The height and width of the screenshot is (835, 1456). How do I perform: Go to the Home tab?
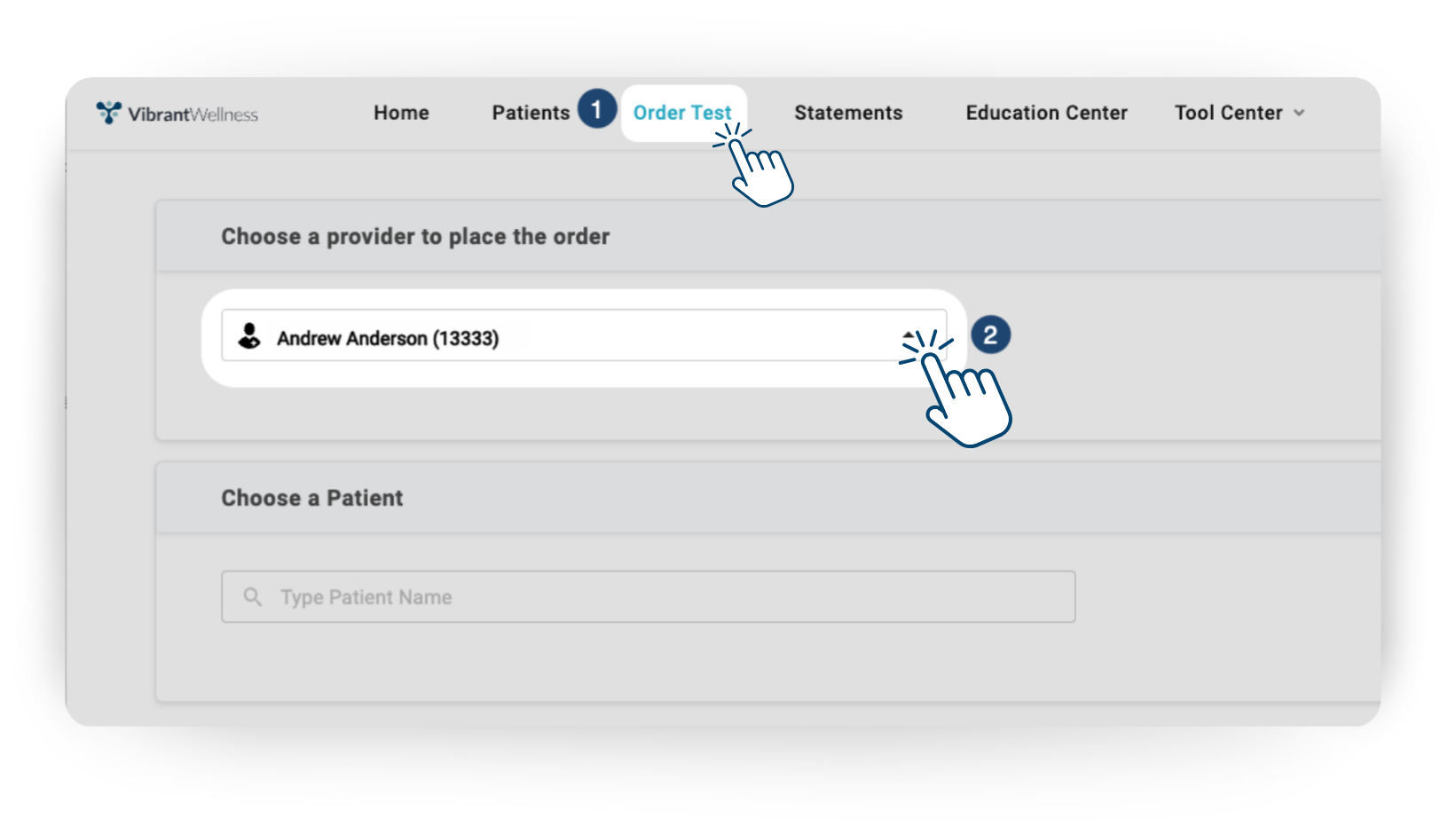click(401, 113)
